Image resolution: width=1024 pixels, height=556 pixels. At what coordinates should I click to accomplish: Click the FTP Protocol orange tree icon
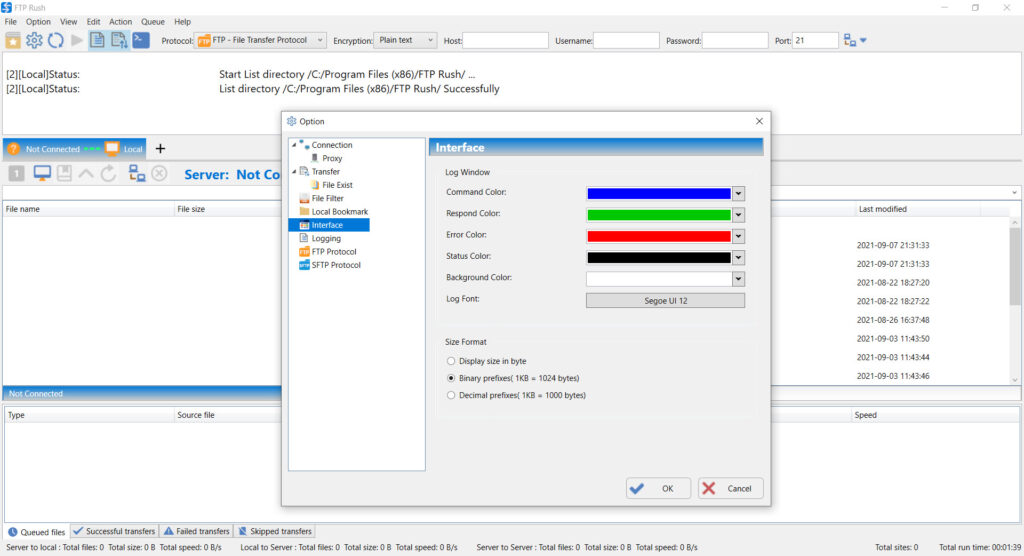click(304, 252)
